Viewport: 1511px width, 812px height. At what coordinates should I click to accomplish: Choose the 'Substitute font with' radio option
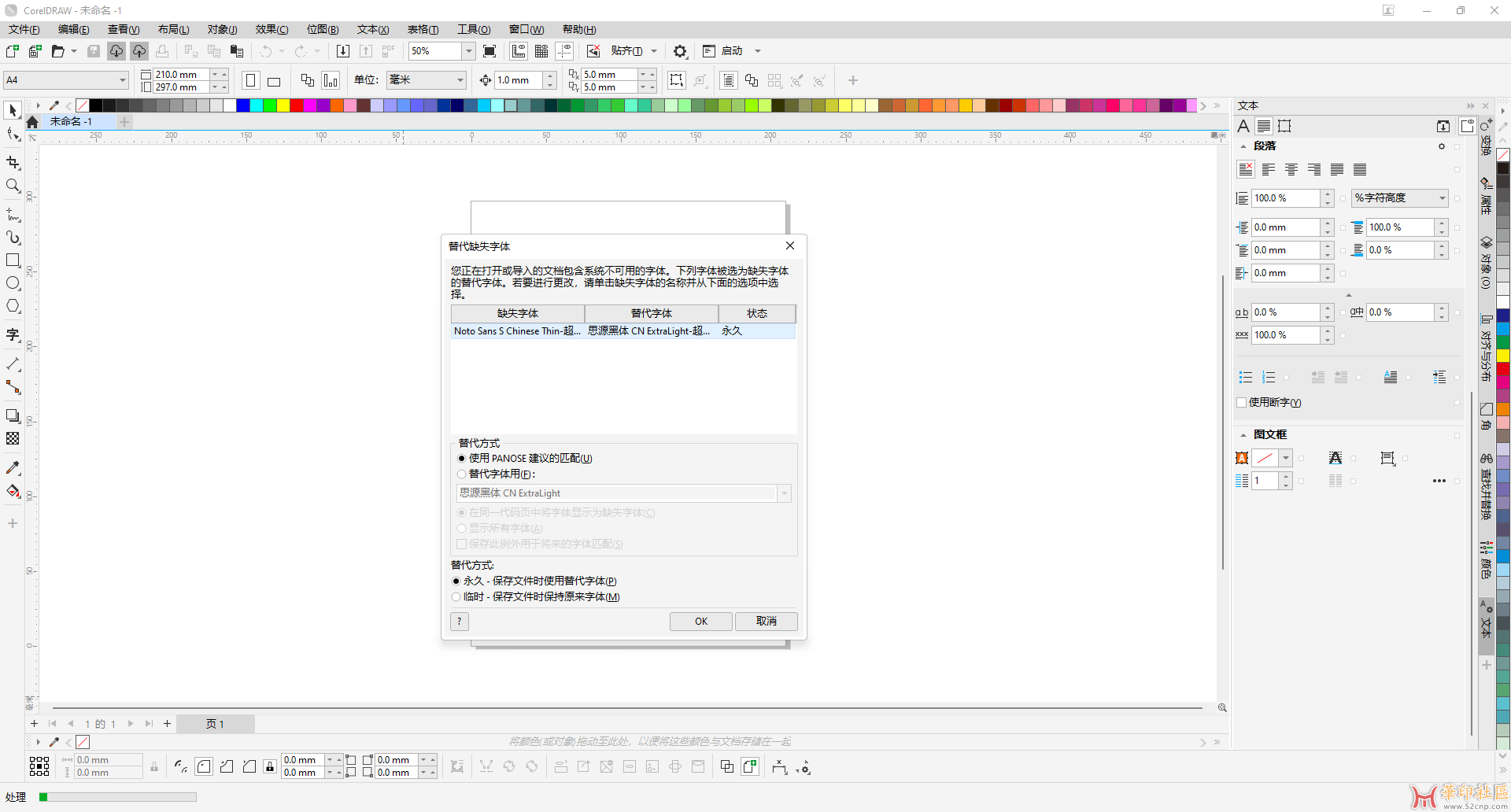click(x=462, y=474)
